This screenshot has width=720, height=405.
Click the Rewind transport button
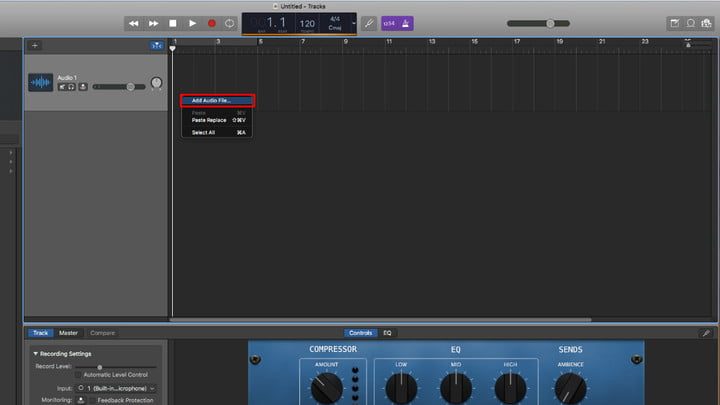[x=134, y=23]
